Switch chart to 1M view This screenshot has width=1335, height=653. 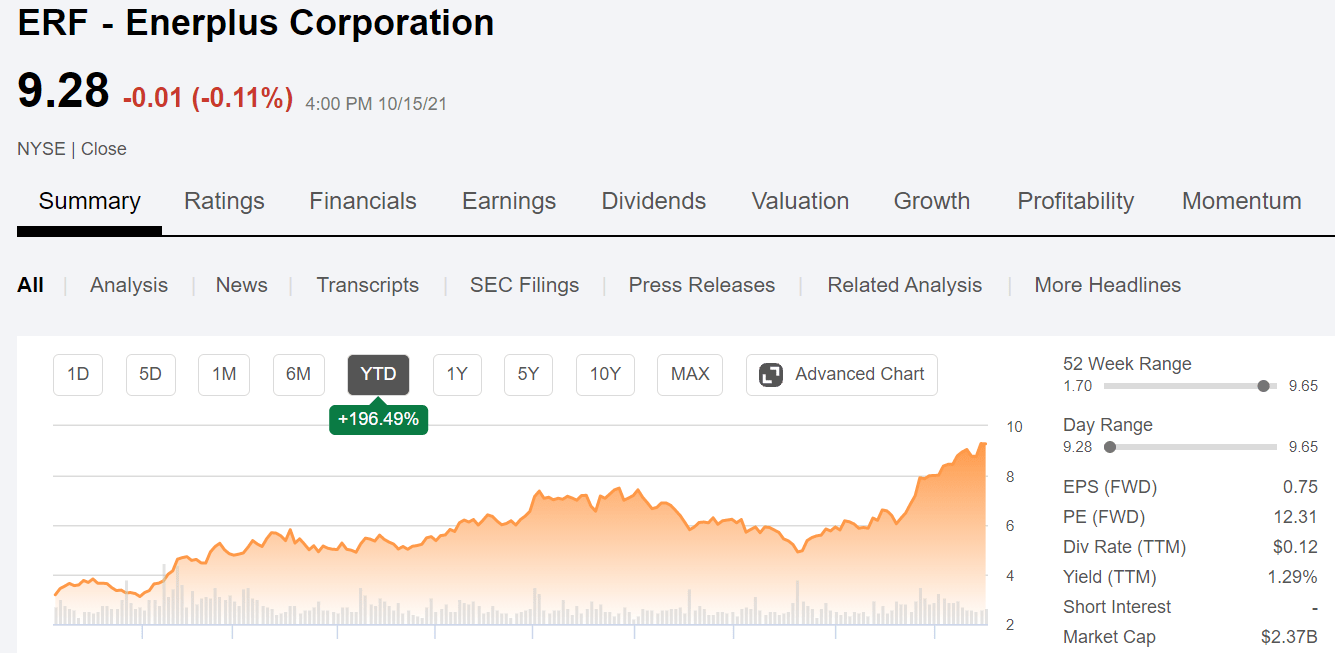pos(223,374)
